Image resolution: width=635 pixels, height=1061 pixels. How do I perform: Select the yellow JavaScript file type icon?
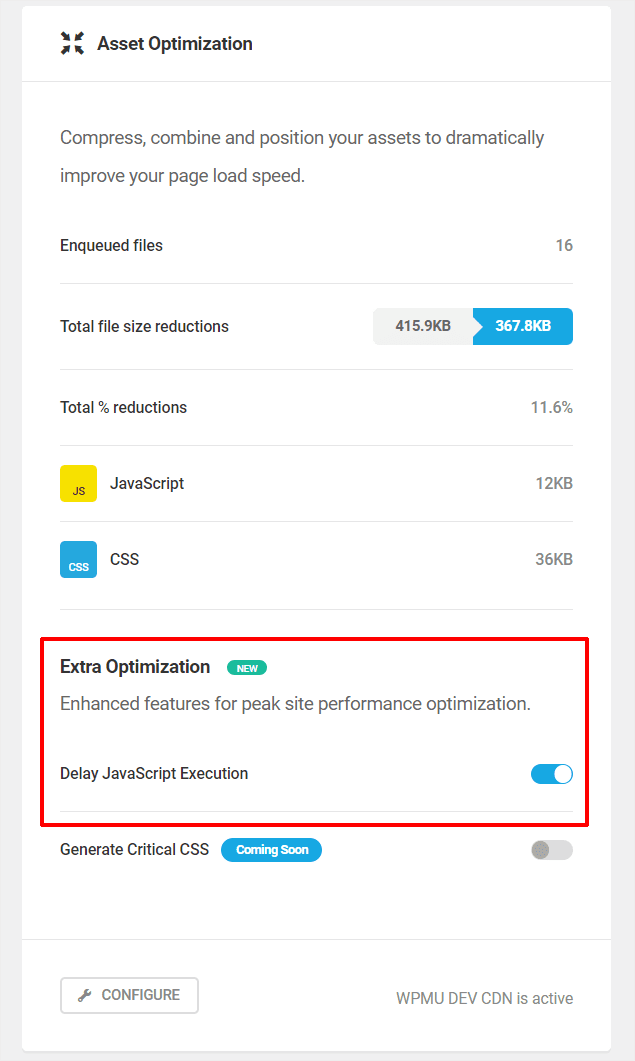click(x=78, y=483)
